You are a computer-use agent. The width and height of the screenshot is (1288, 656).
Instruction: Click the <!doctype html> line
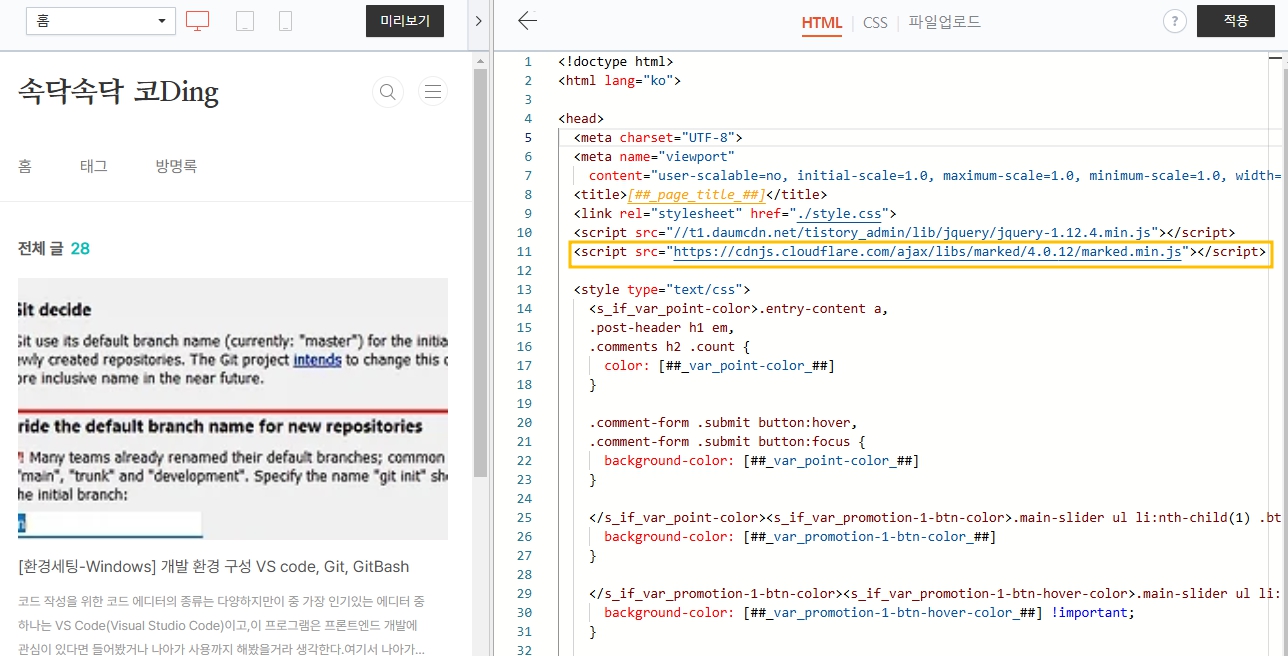click(x=615, y=62)
